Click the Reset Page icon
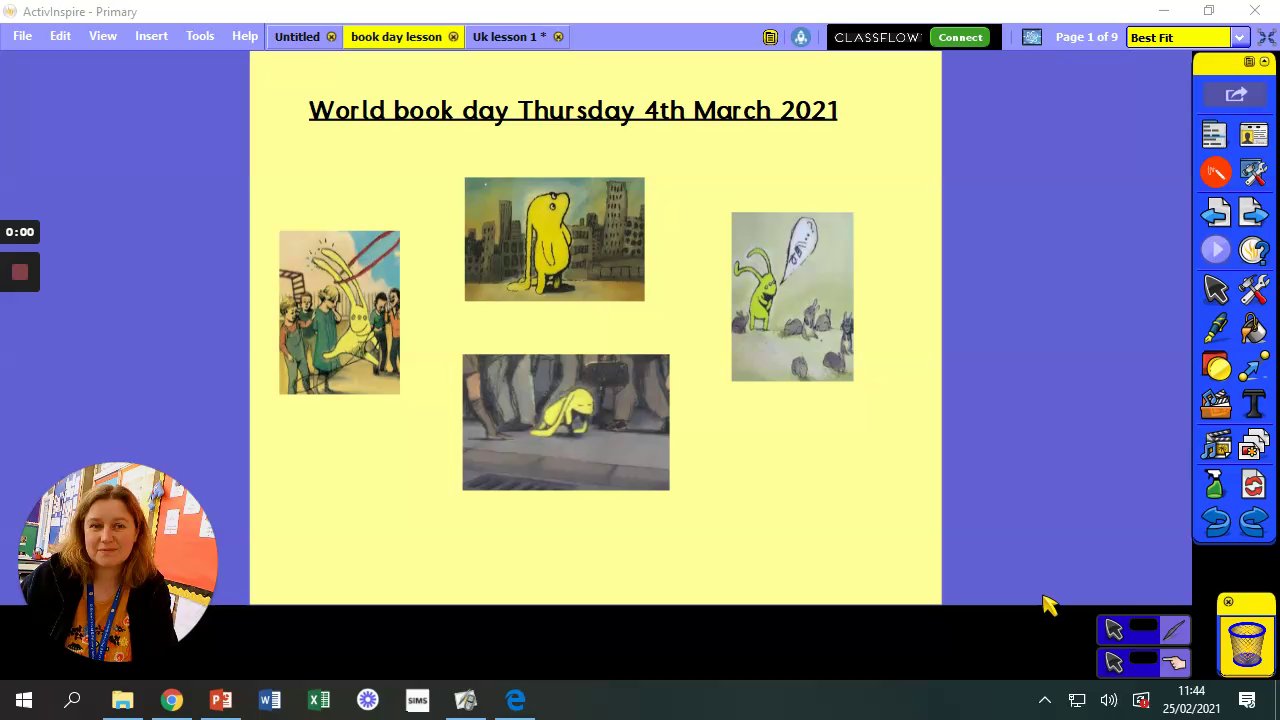The image size is (1280, 720). coord(1253,485)
